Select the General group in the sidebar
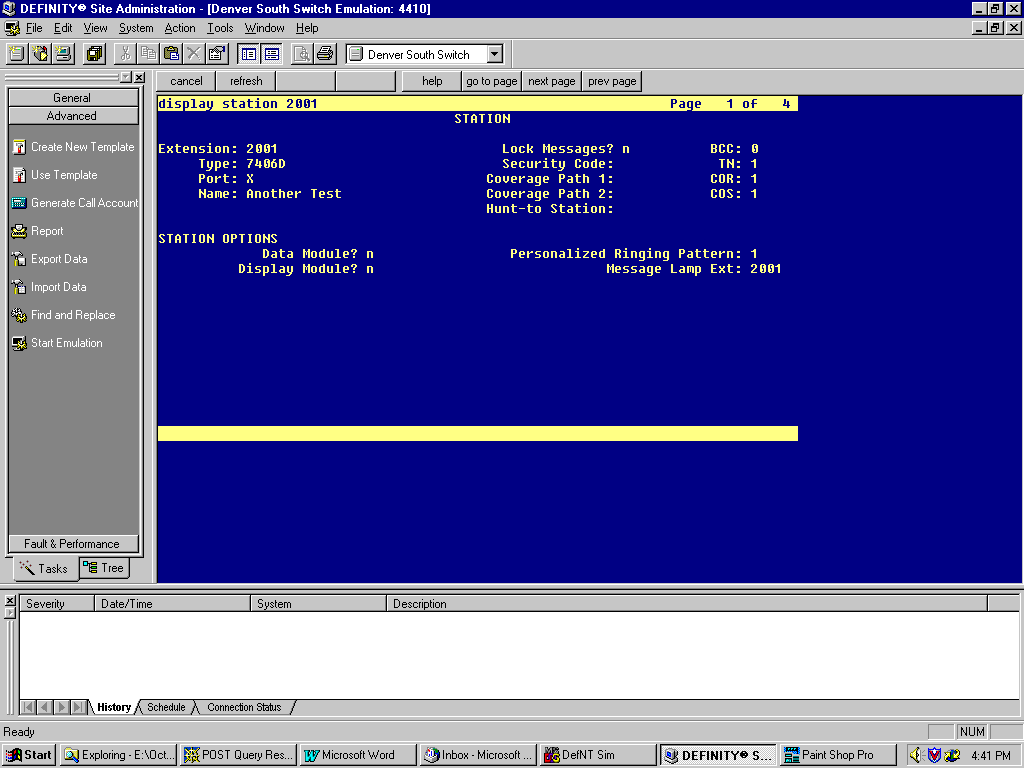The image size is (1024, 768). [x=73, y=97]
